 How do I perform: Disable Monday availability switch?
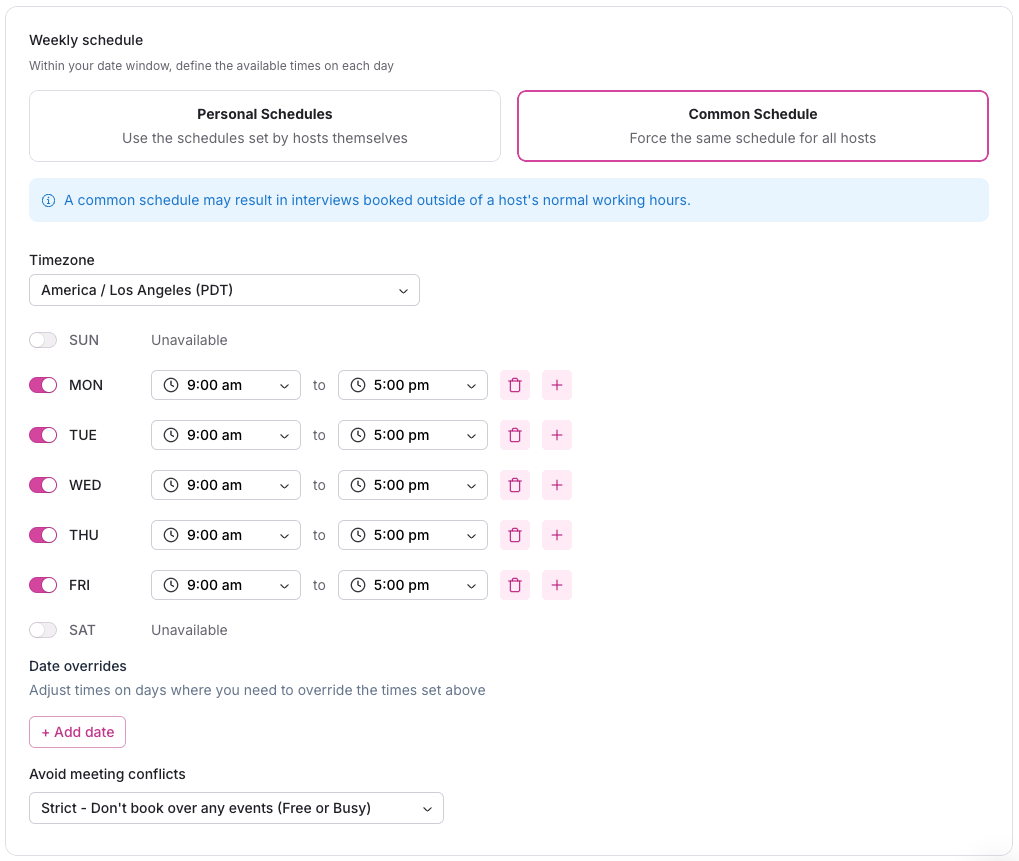click(43, 385)
